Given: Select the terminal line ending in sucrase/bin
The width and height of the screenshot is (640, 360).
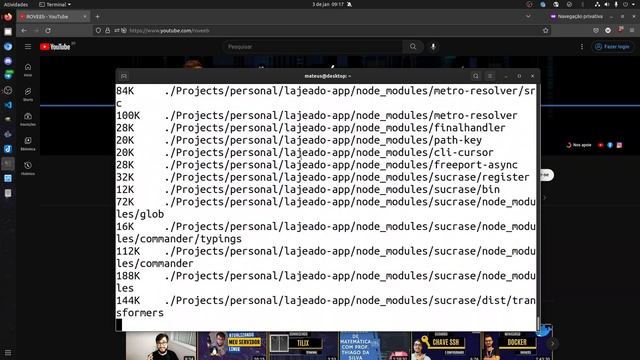Looking at the screenshot, I should coord(308,189).
